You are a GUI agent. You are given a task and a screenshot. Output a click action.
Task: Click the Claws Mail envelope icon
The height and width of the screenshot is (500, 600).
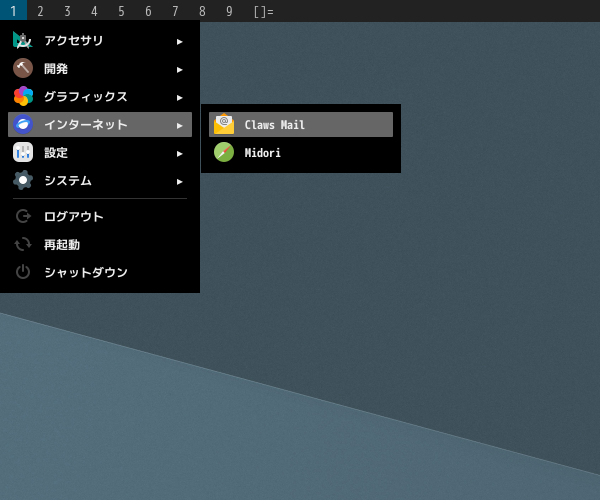pos(224,124)
